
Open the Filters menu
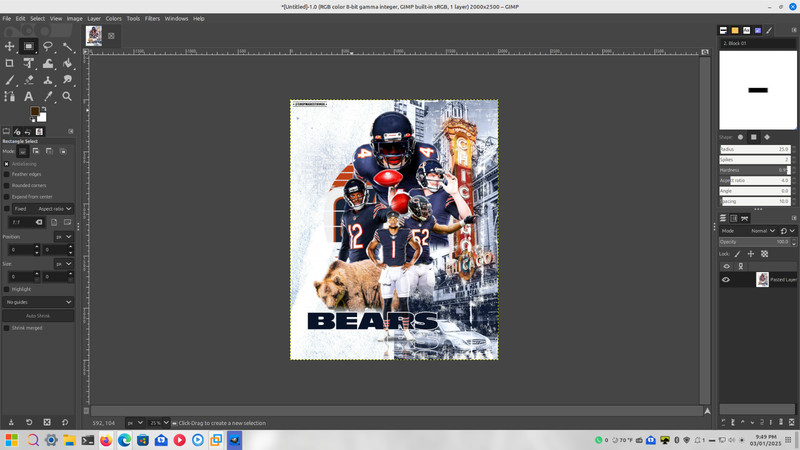(x=152, y=18)
